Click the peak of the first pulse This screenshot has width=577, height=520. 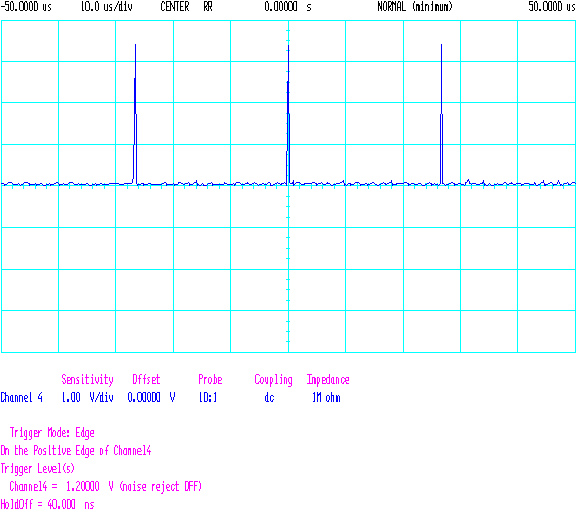click(x=135, y=45)
